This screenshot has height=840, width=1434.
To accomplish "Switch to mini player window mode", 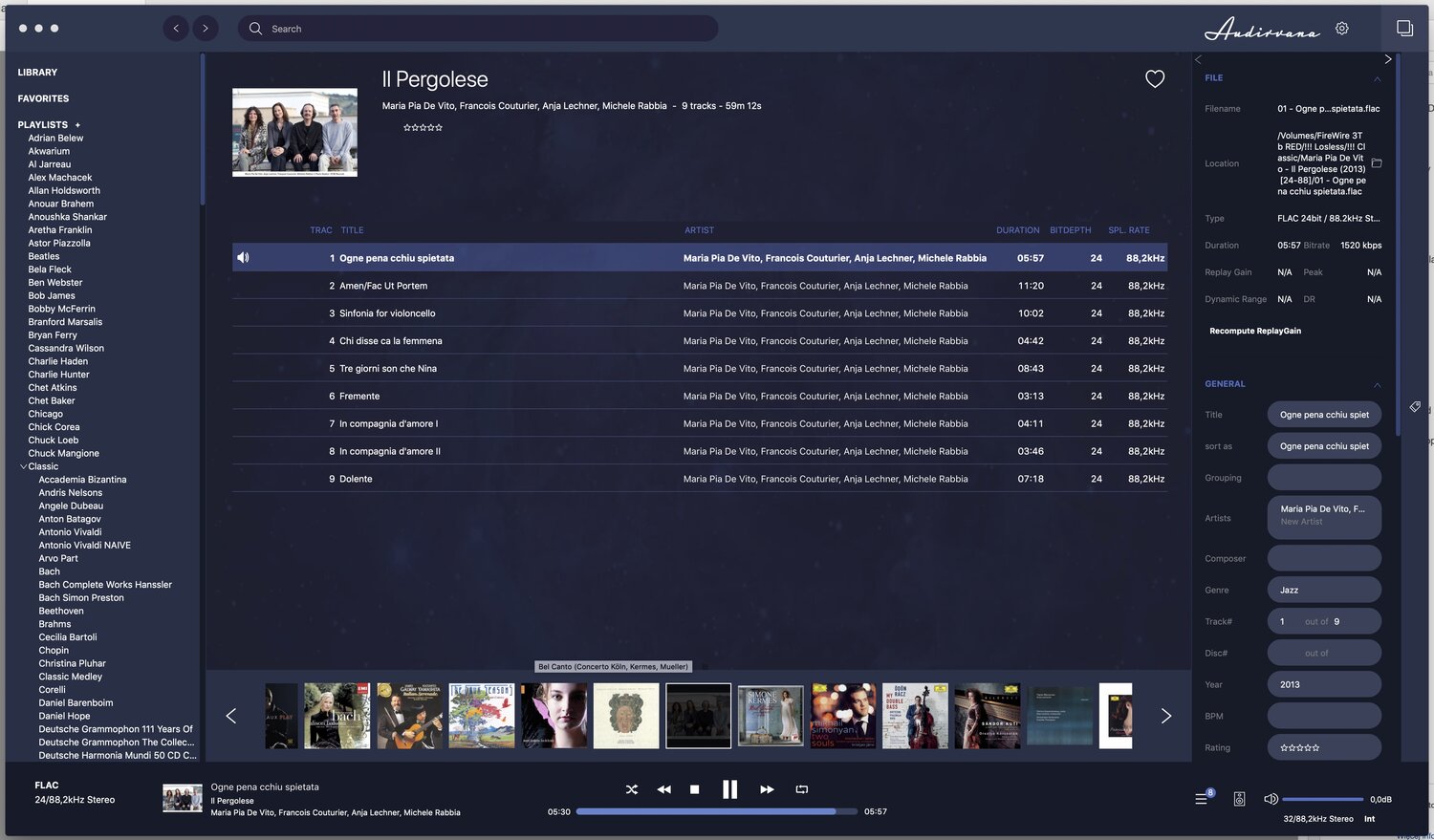I will pos(1404,29).
